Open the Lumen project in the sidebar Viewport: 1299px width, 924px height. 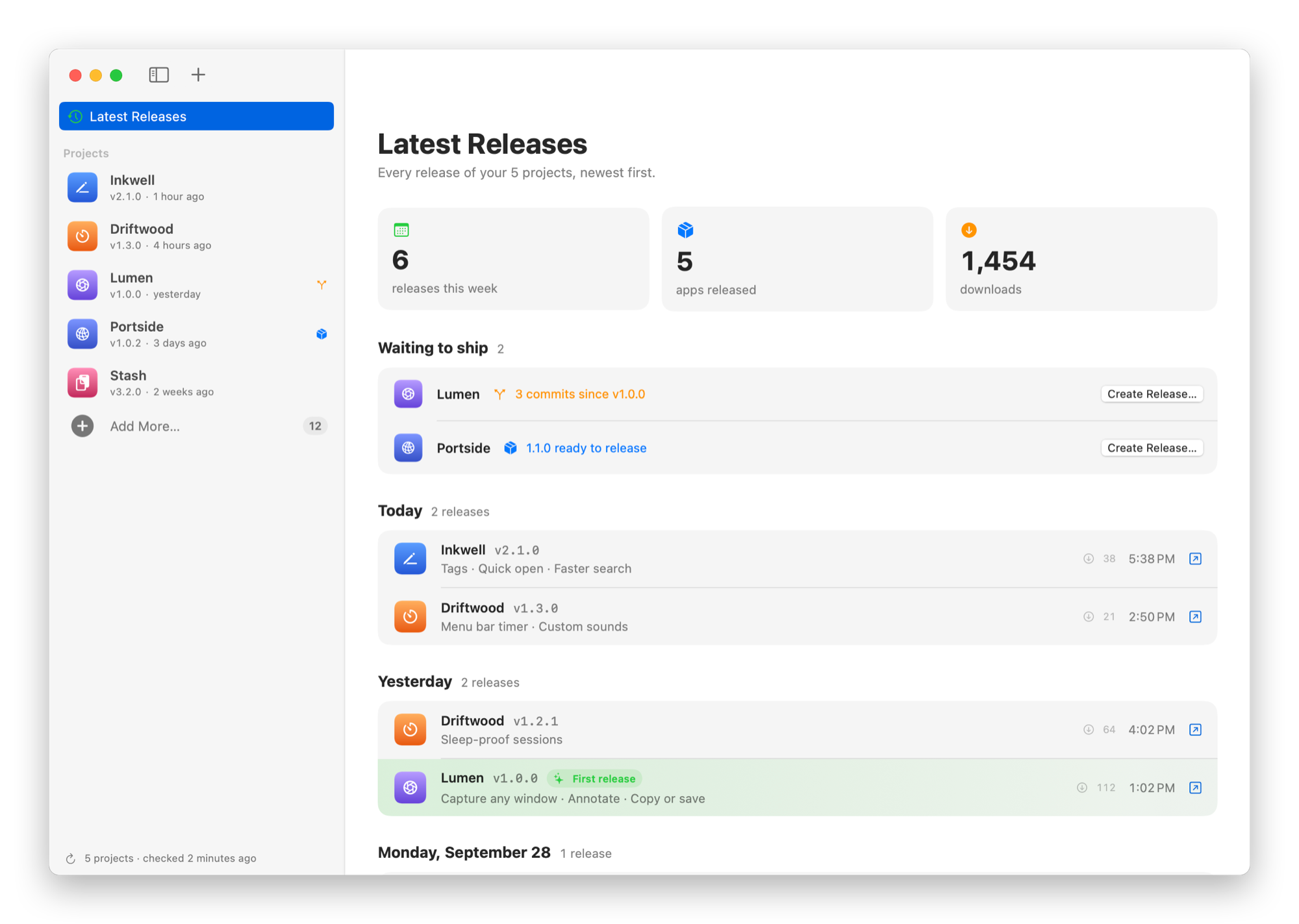pyautogui.click(x=196, y=285)
